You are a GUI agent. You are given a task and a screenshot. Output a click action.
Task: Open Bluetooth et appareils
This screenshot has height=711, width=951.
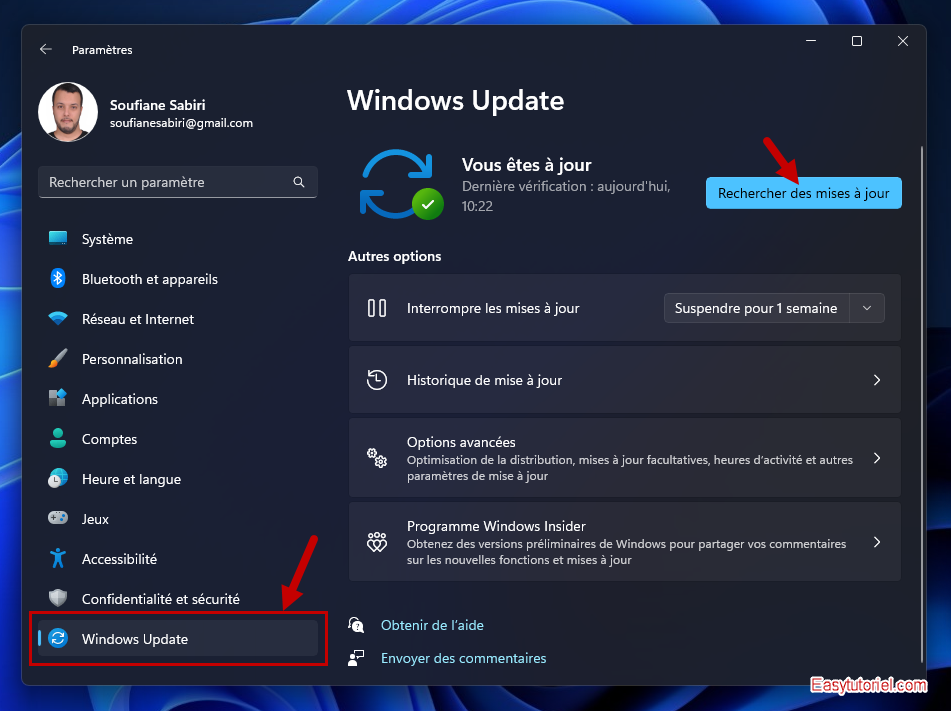[x=178, y=279]
